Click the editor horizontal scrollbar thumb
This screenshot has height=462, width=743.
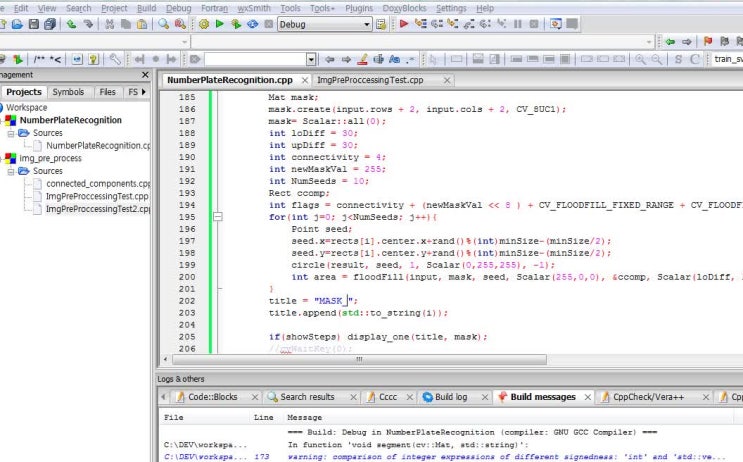tap(359, 359)
